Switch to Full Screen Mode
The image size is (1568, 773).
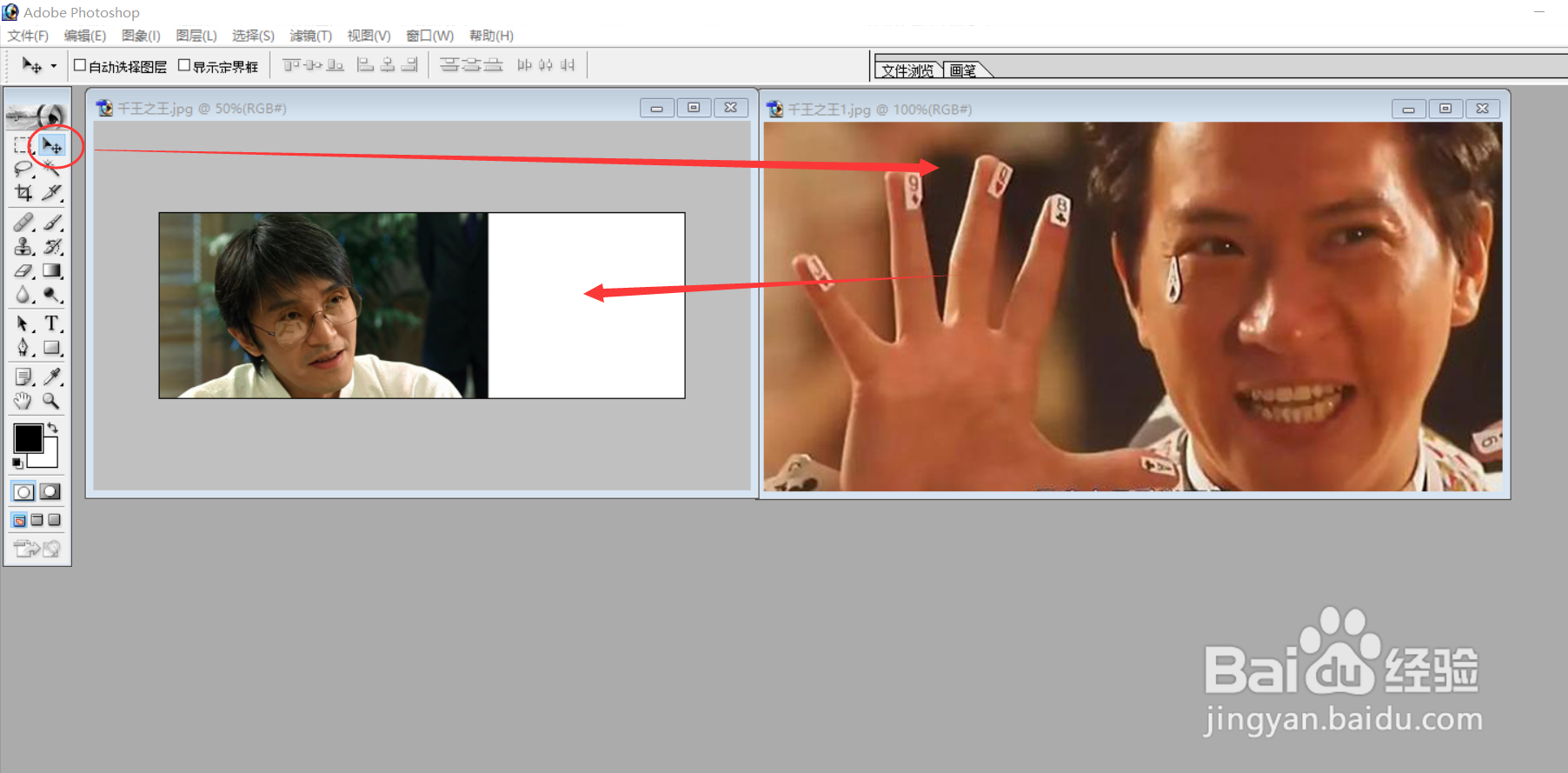click(x=54, y=520)
